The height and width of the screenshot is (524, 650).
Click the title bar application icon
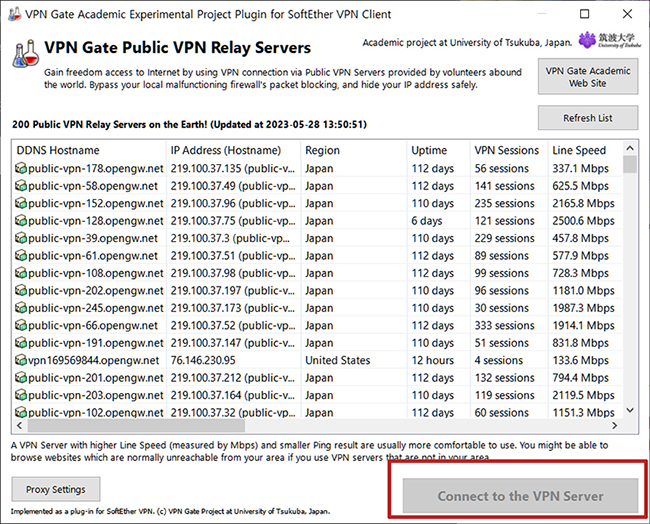pos(15,14)
